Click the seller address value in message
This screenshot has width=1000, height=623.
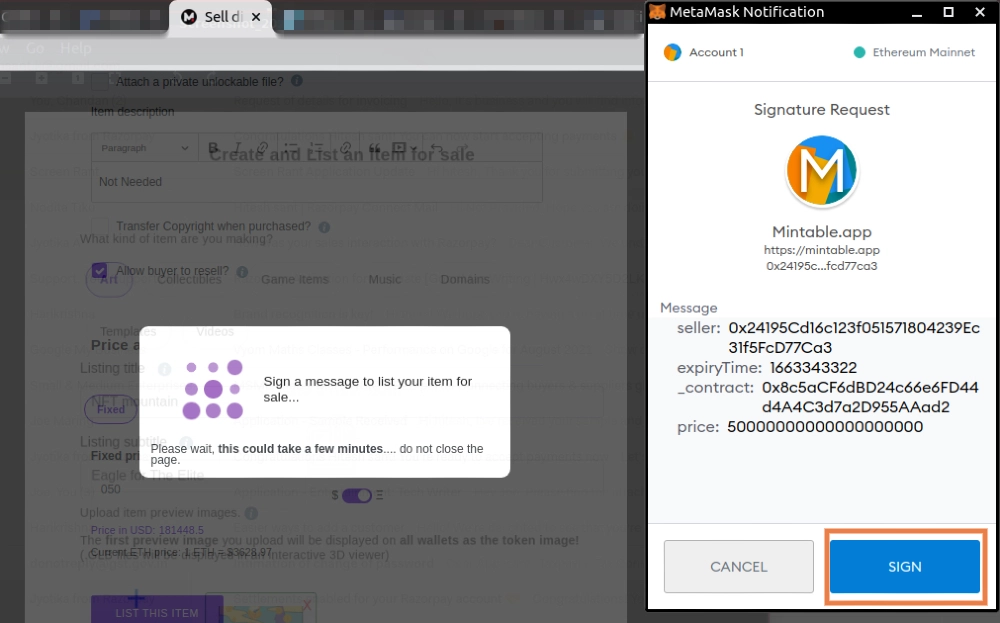point(854,337)
